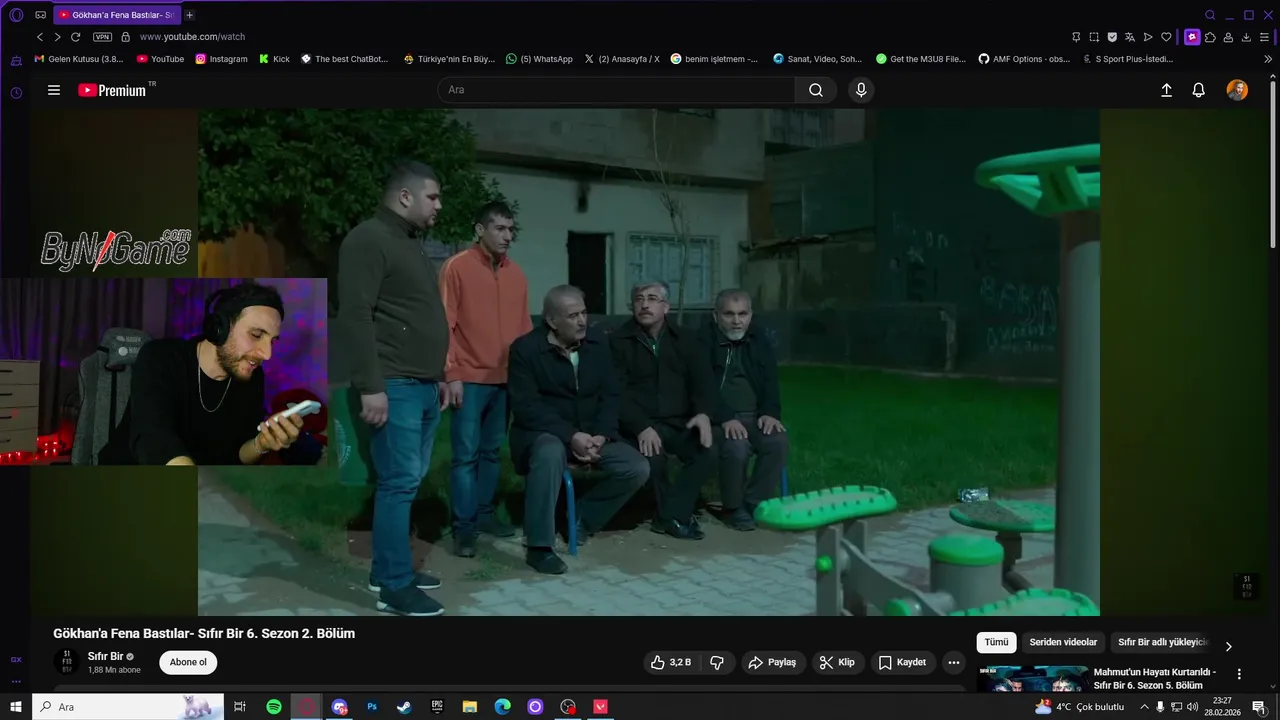Open the 4°C Çok bulutlu weather widget

[1080, 707]
